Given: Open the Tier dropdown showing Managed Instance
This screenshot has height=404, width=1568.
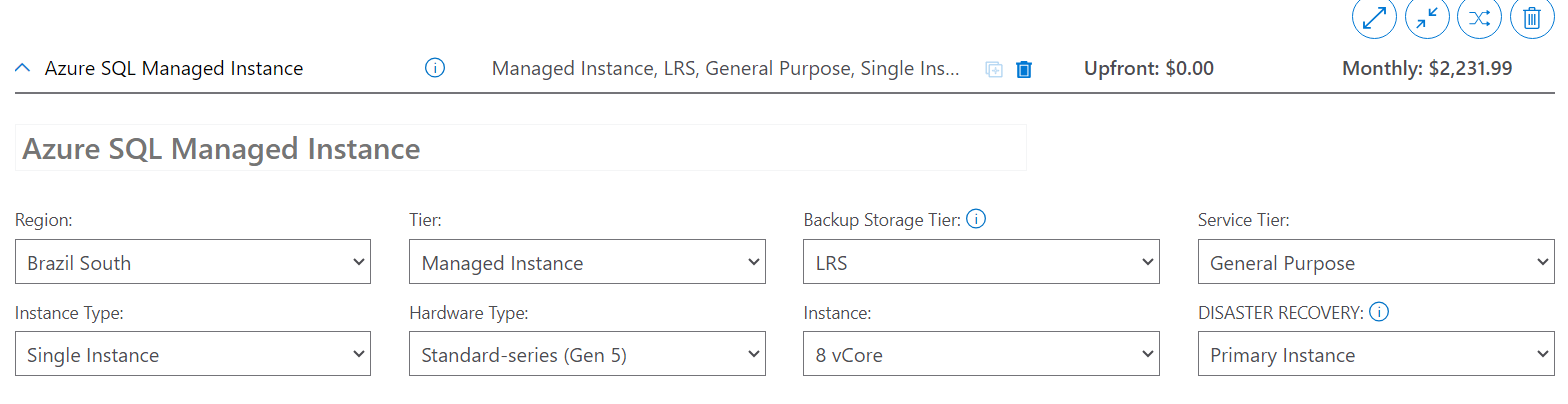Looking at the screenshot, I should (587, 263).
